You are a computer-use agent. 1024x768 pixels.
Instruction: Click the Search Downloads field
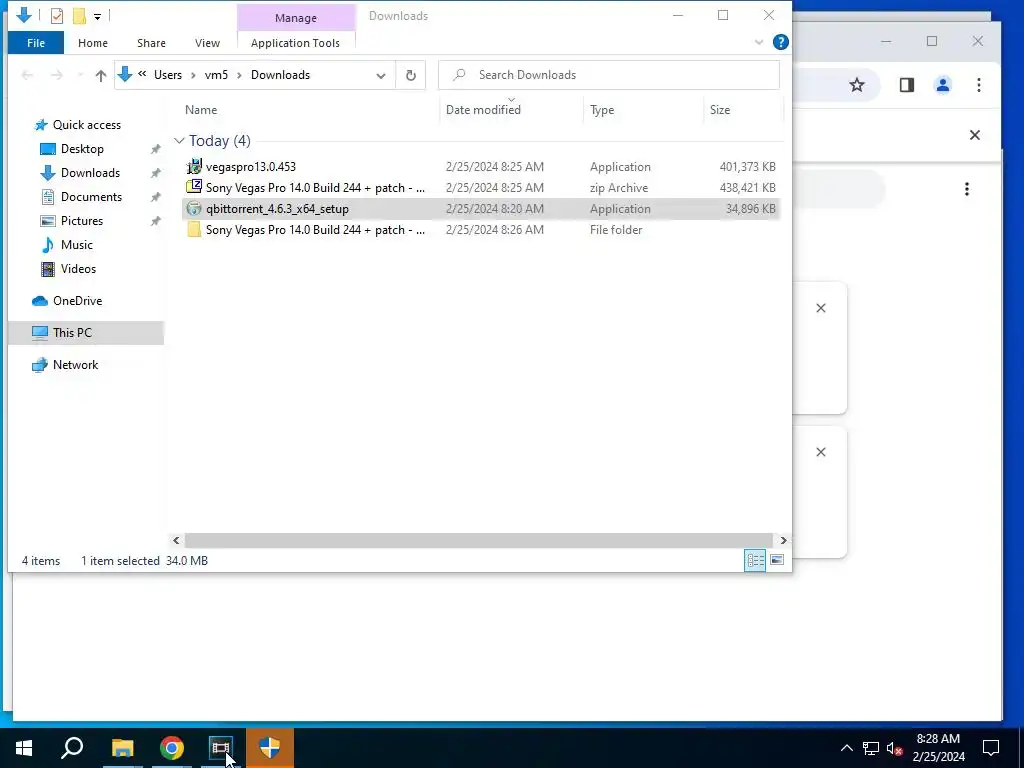(609, 75)
